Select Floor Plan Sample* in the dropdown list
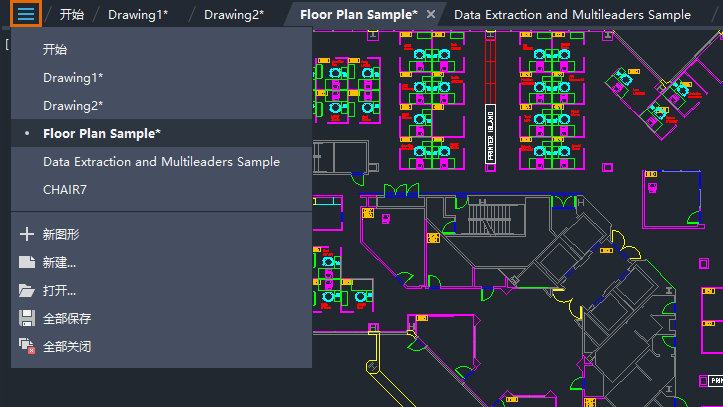Screen dimensions: 723x407 102,133
